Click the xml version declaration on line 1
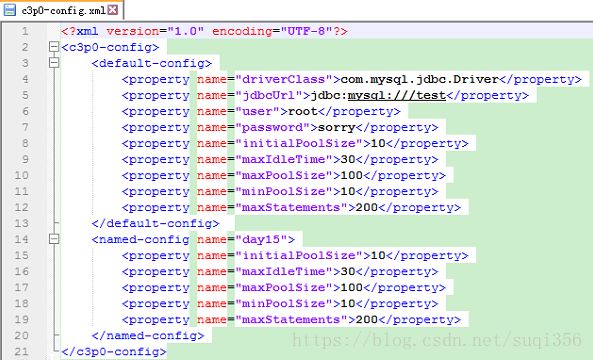Viewport: 593px width, 360px height. pyautogui.click(x=204, y=31)
